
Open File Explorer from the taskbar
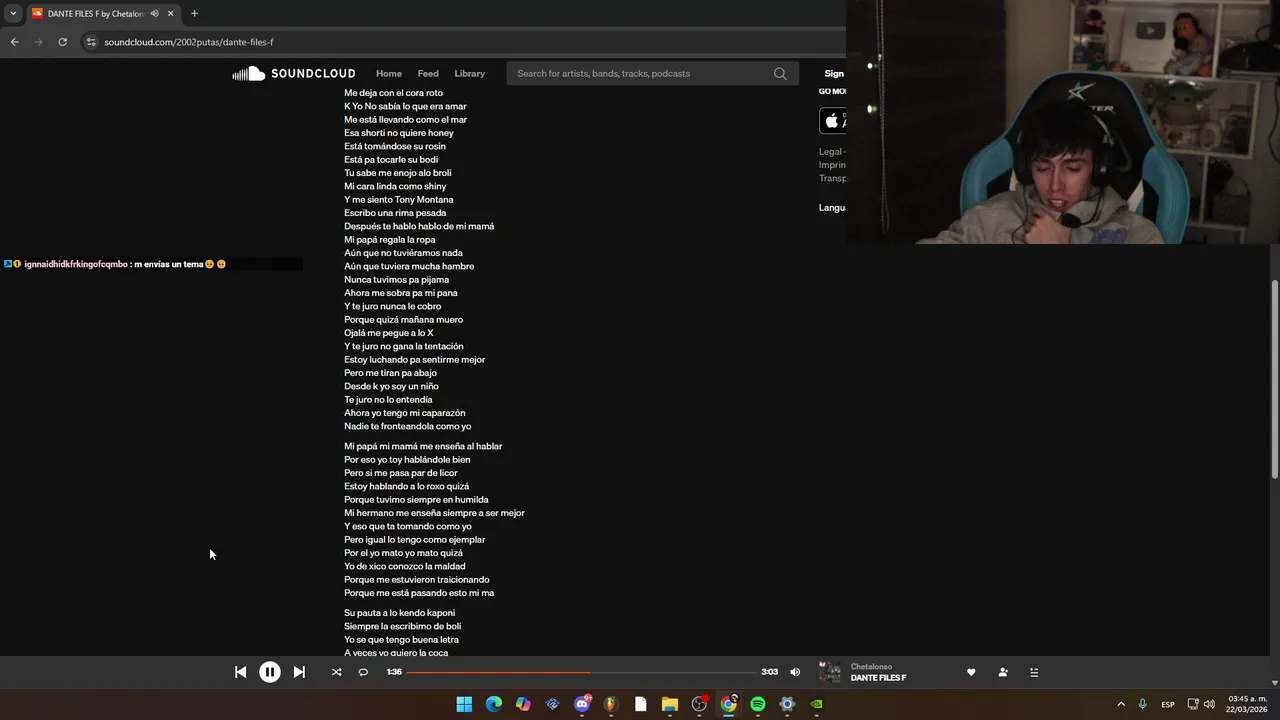tap(670, 704)
